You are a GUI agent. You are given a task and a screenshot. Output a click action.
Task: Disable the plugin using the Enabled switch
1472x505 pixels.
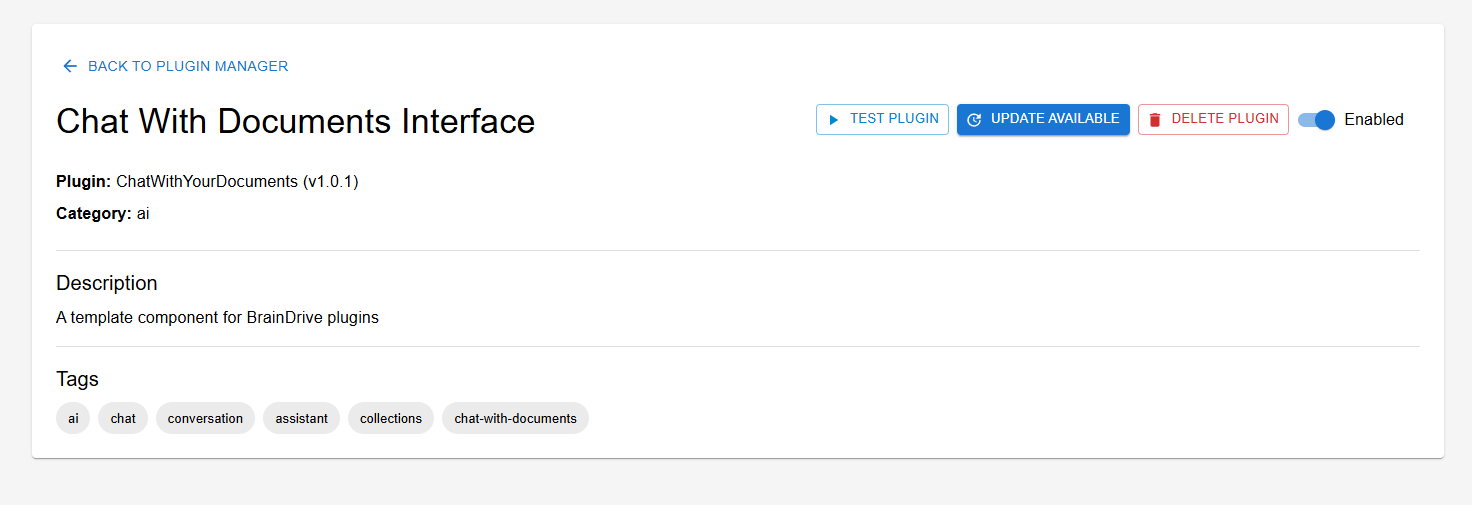pyautogui.click(x=1317, y=120)
